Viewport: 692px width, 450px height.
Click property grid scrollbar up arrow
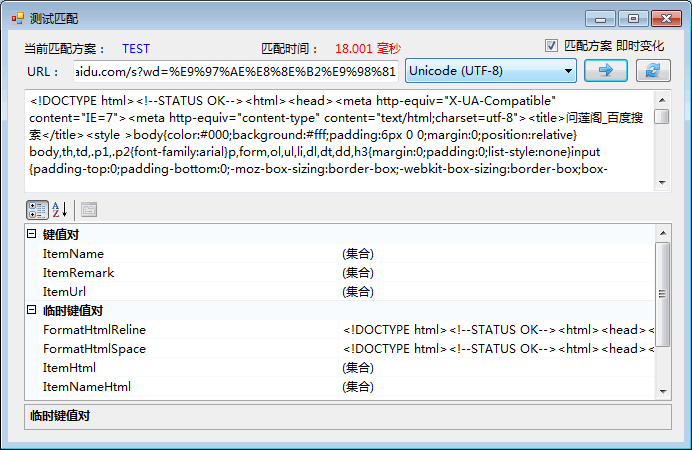pyautogui.click(x=662, y=233)
